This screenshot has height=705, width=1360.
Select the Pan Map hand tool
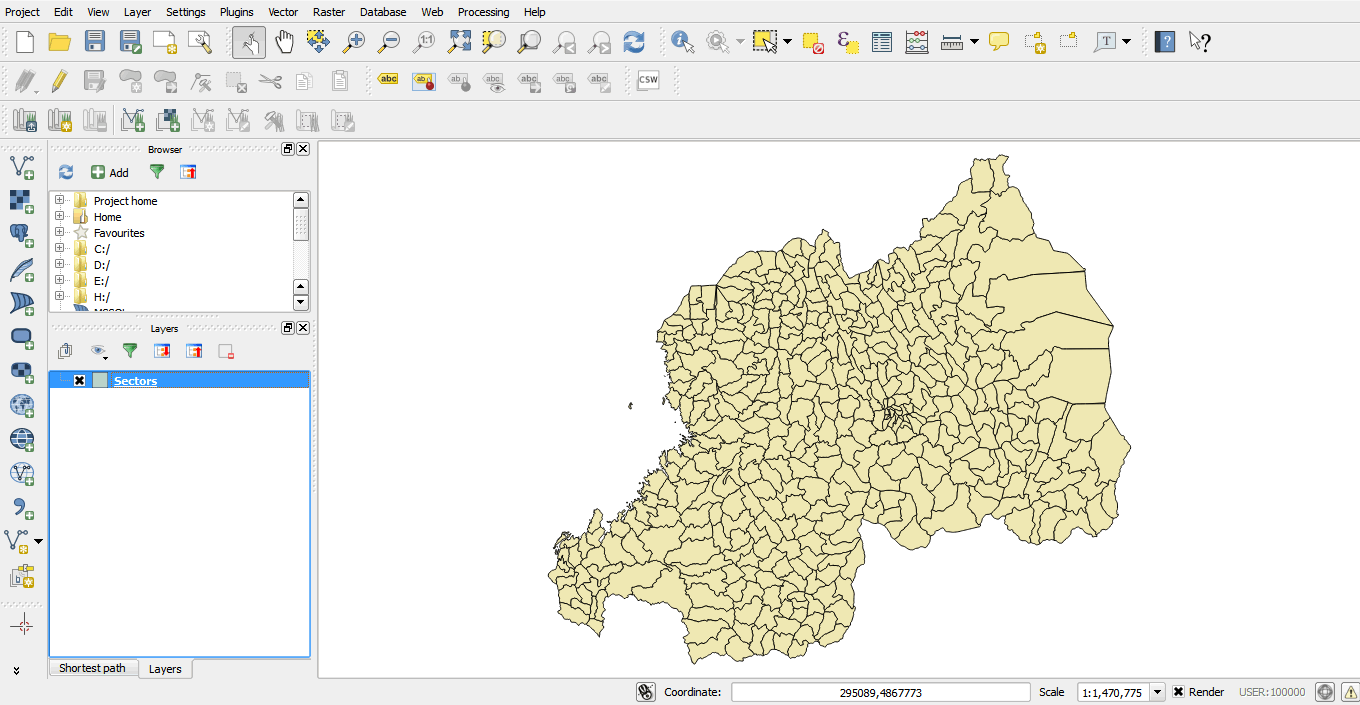285,42
